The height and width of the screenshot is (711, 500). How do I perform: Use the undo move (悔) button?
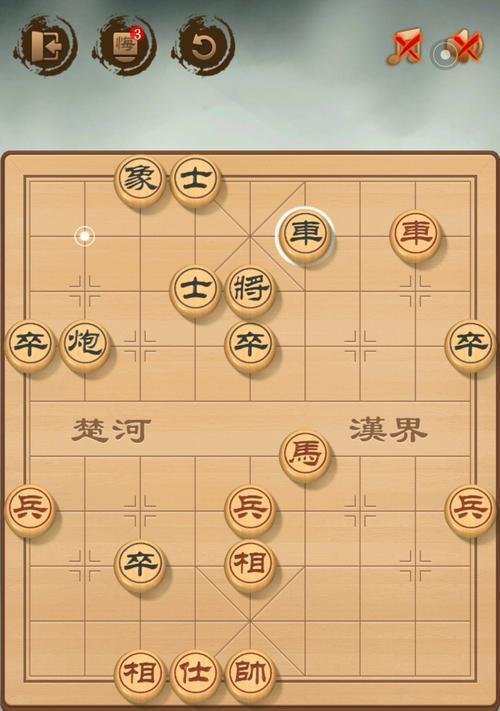125,45
